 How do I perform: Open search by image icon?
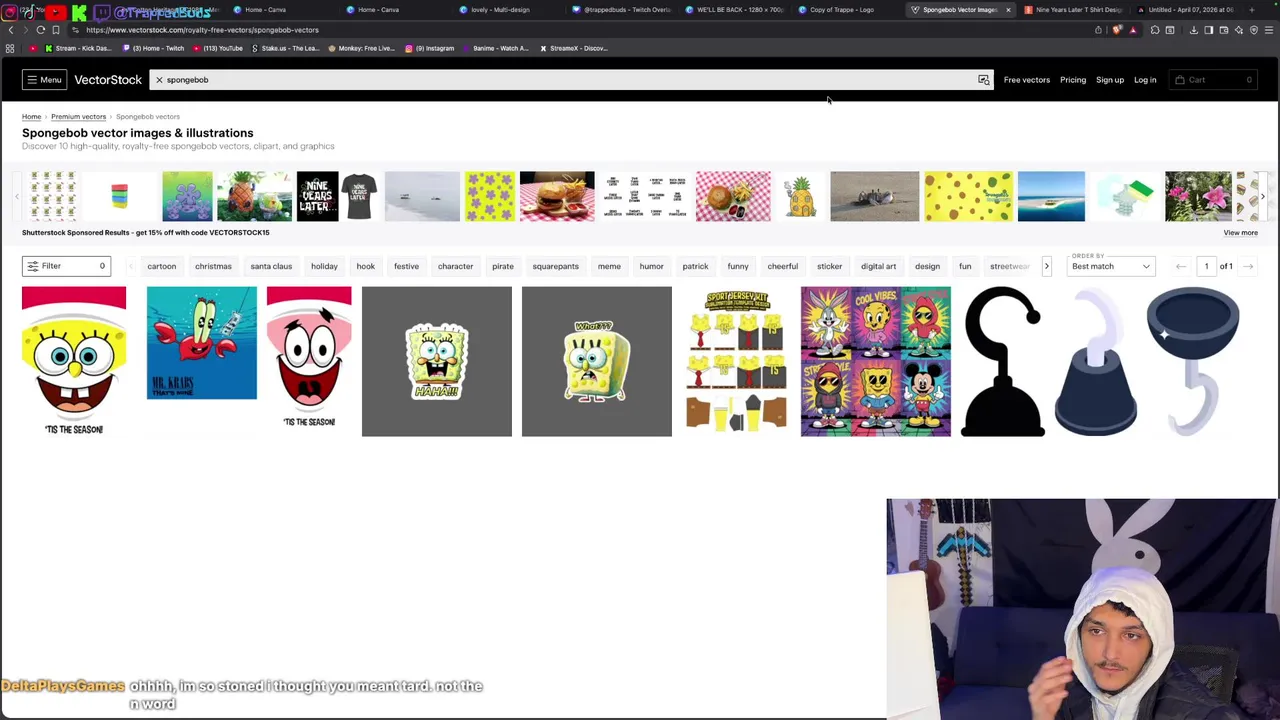point(984,80)
